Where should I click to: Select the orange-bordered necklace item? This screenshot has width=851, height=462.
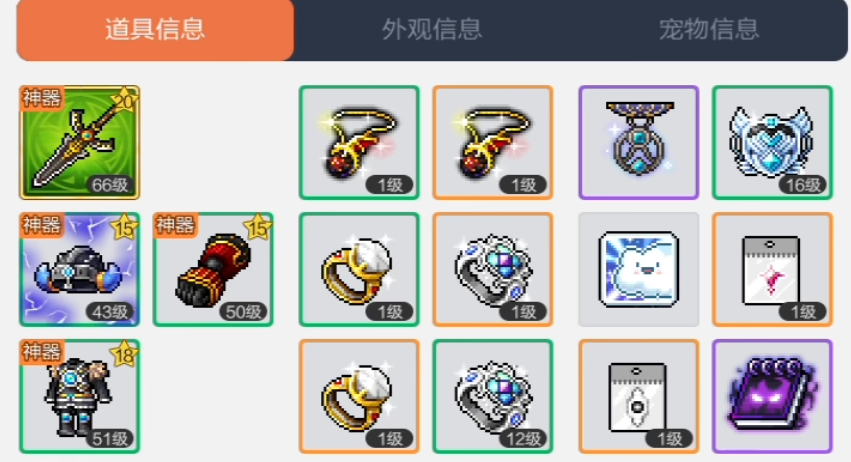(493, 142)
